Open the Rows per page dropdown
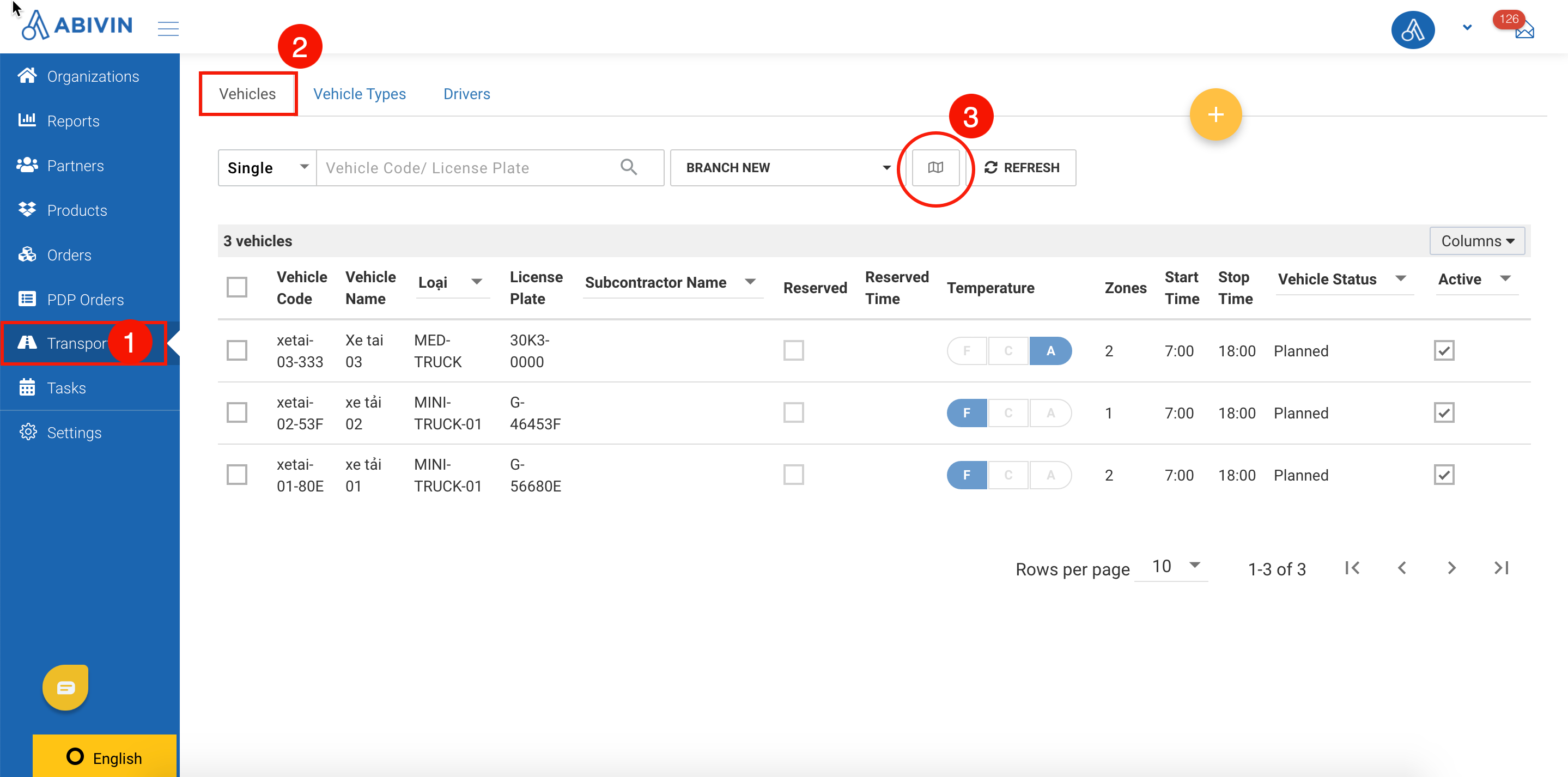1568x777 pixels. 1170,567
